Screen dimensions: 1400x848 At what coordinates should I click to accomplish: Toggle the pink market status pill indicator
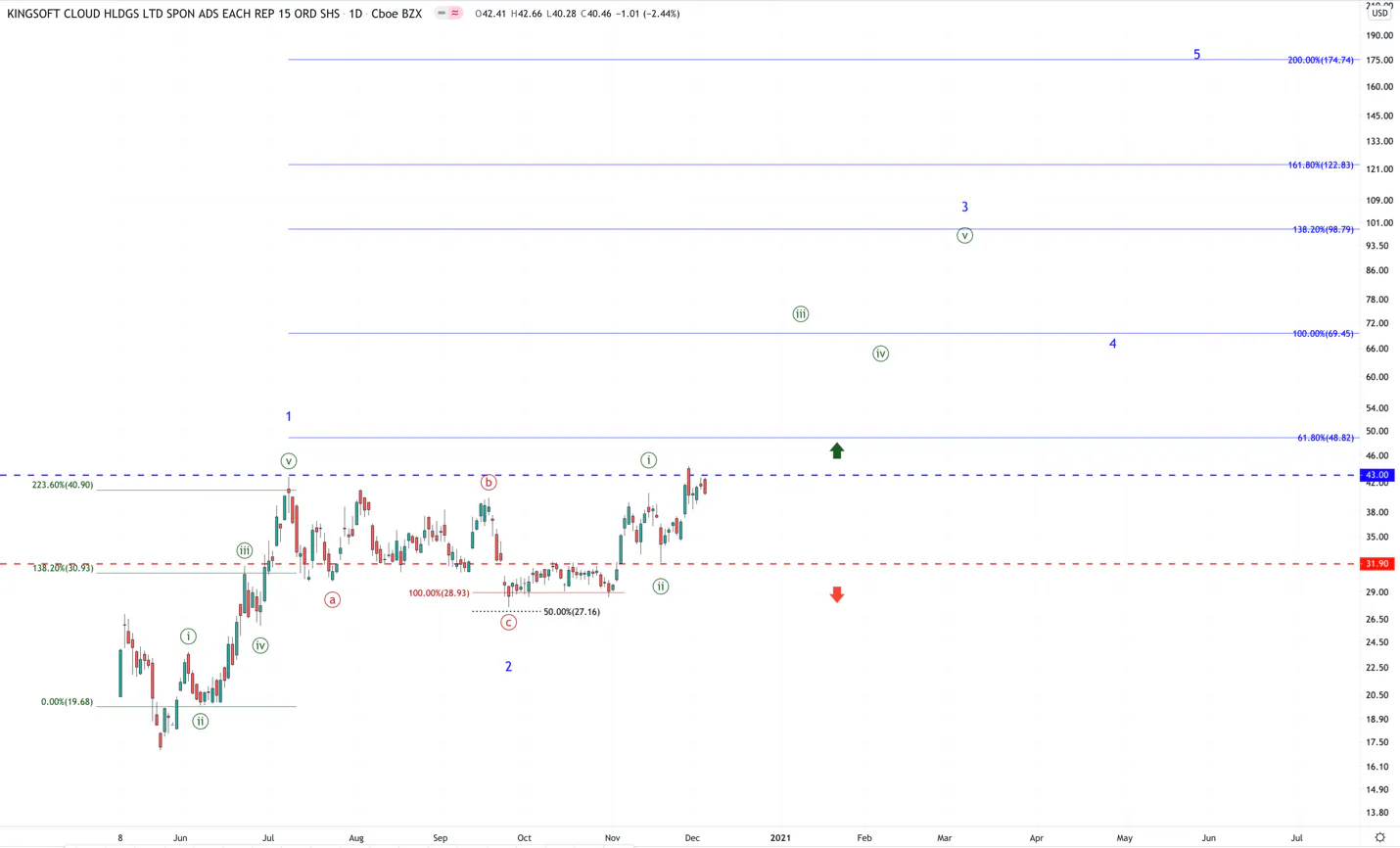(448, 14)
